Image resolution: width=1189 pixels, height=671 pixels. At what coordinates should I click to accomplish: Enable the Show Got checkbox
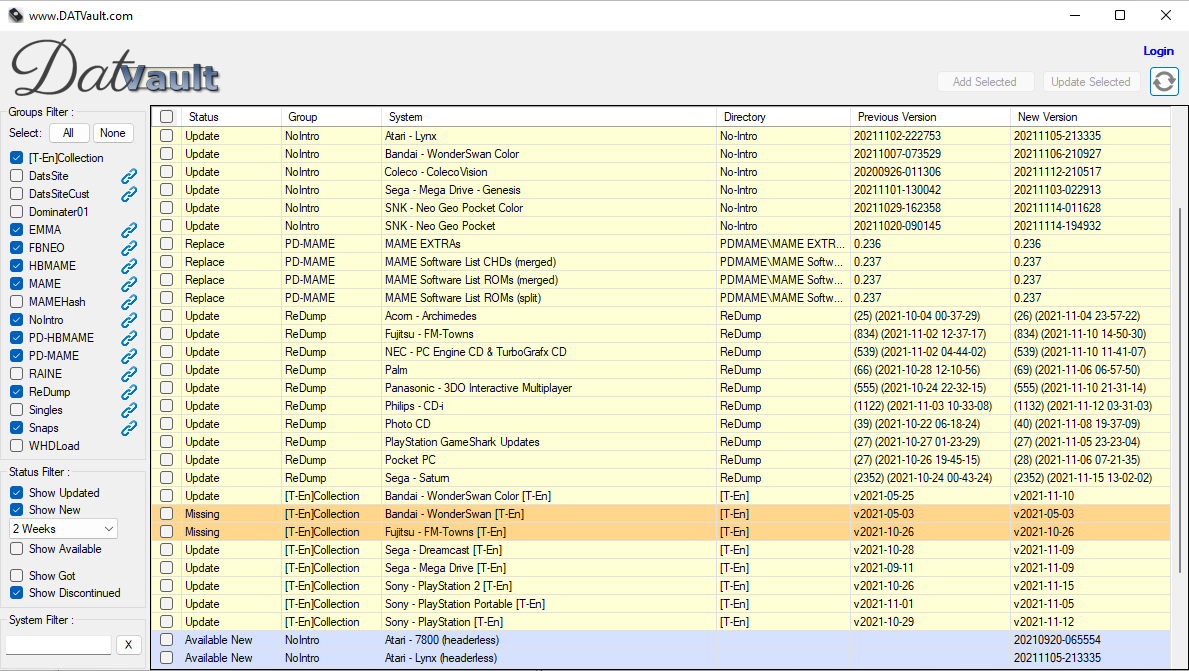click(x=17, y=575)
